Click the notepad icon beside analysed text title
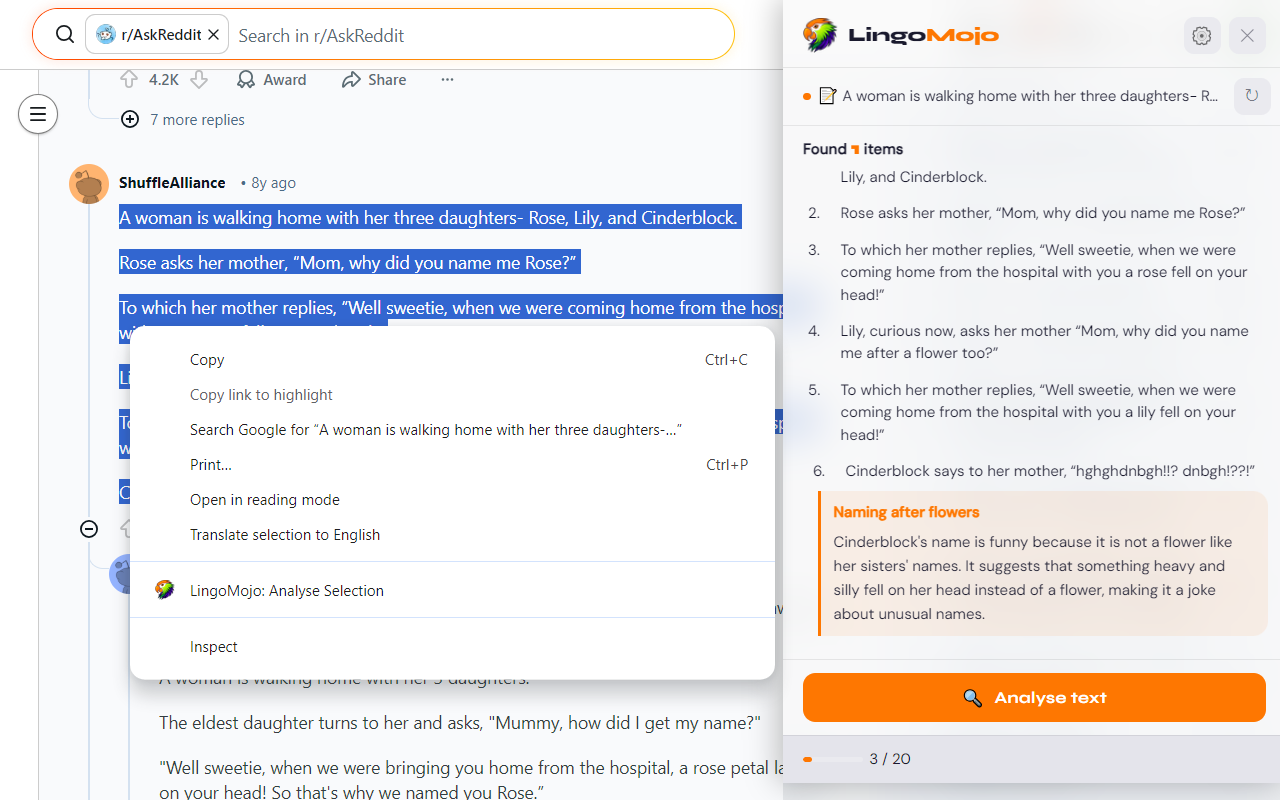The image size is (1280, 800). pyautogui.click(x=827, y=96)
